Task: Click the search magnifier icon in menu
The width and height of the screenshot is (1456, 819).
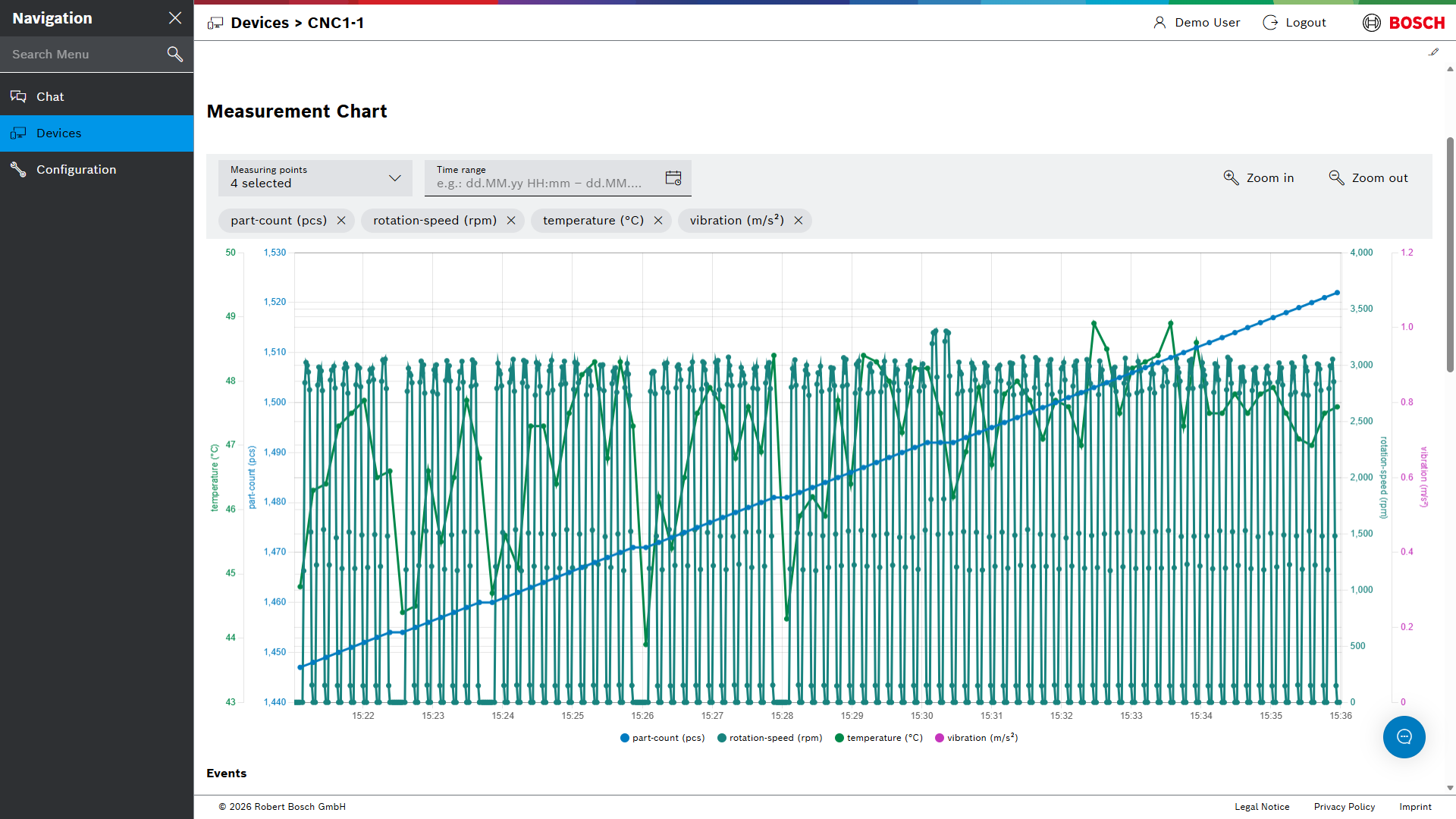Action: point(175,54)
